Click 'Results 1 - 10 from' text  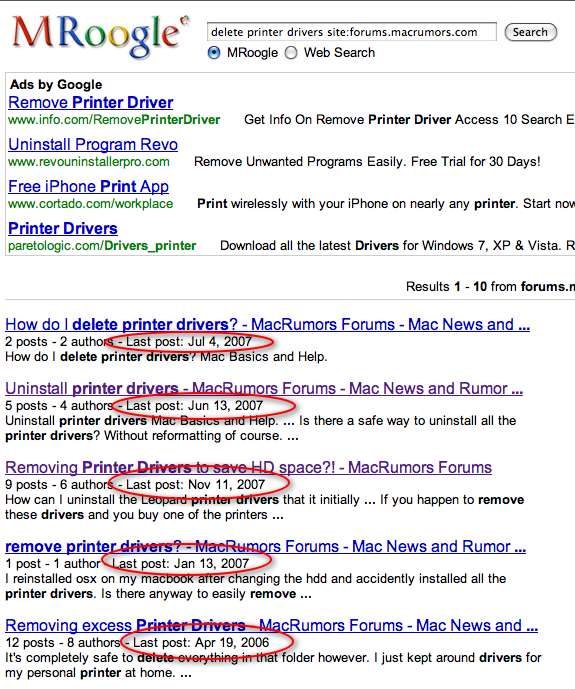pos(461,286)
